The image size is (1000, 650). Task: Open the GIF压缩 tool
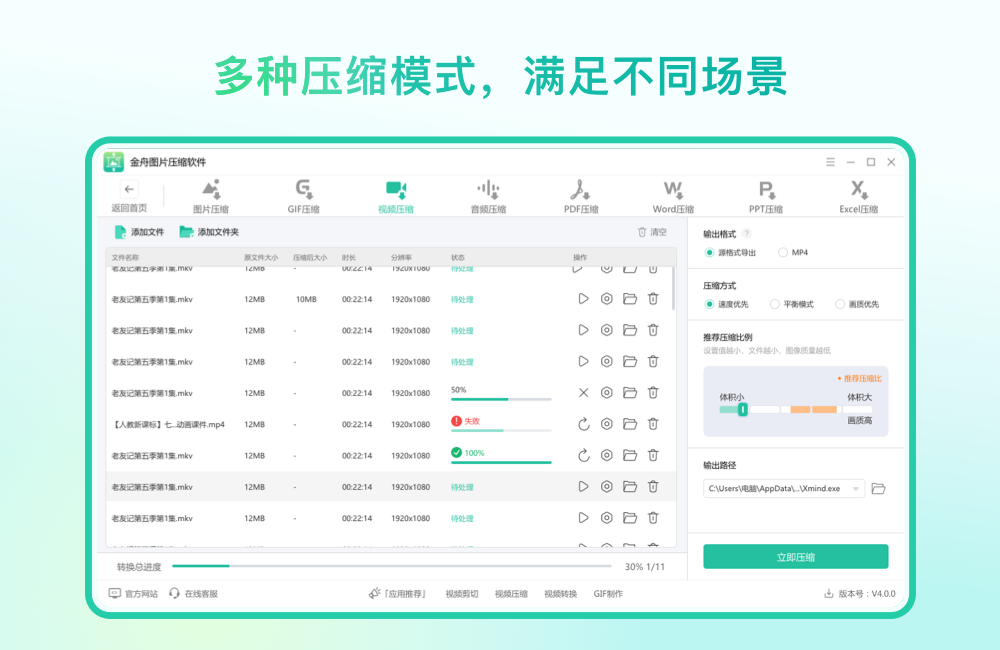302,195
